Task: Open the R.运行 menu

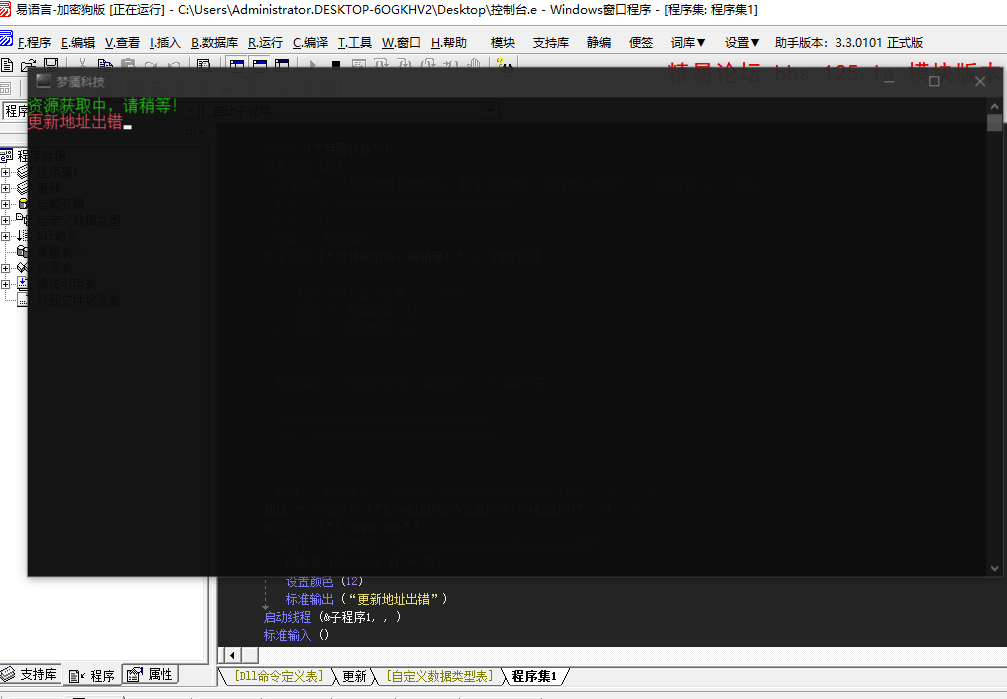Action: click(x=265, y=42)
